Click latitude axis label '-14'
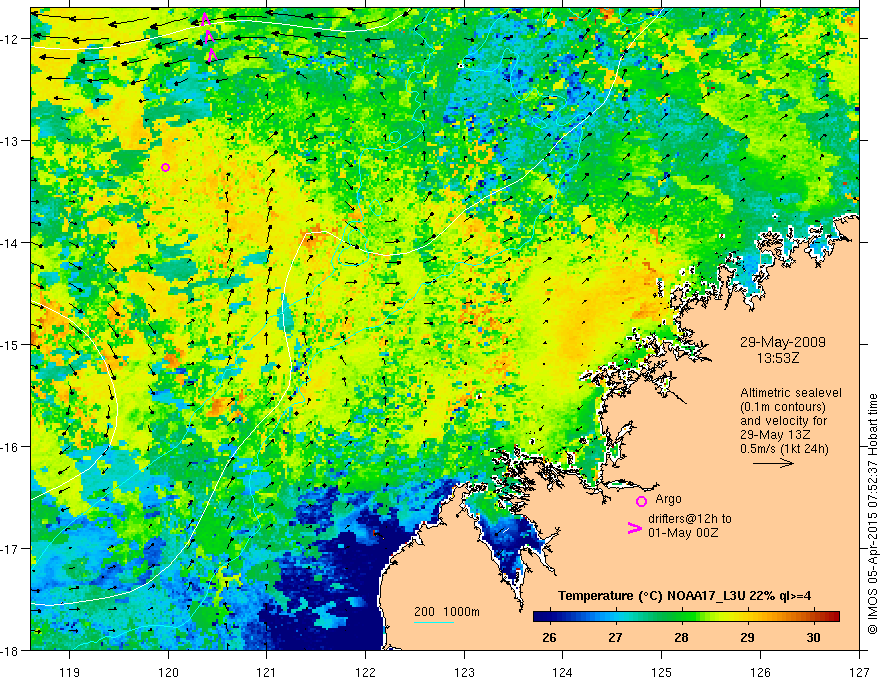 click(x=10, y=243)
